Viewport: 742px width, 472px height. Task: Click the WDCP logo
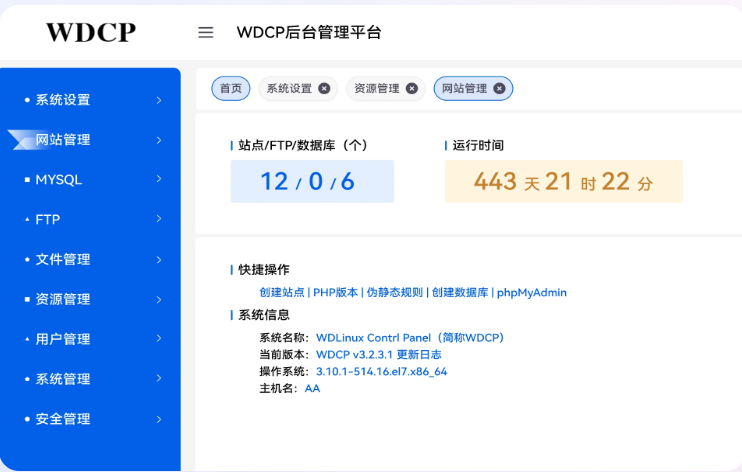click(90, 32)
